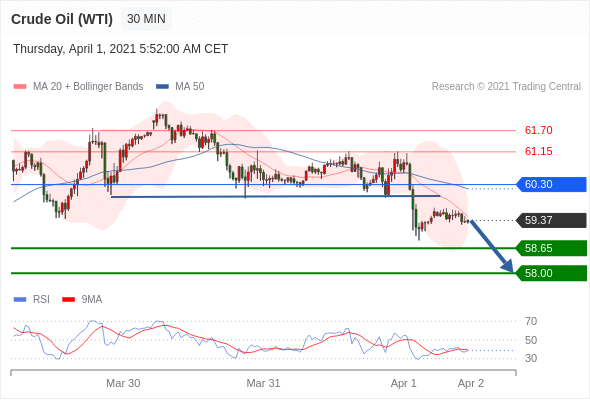The width and height of the screenshot is (590, 400).
Task: Click the 61.70 resistance price label
Action: click(538, 130)
